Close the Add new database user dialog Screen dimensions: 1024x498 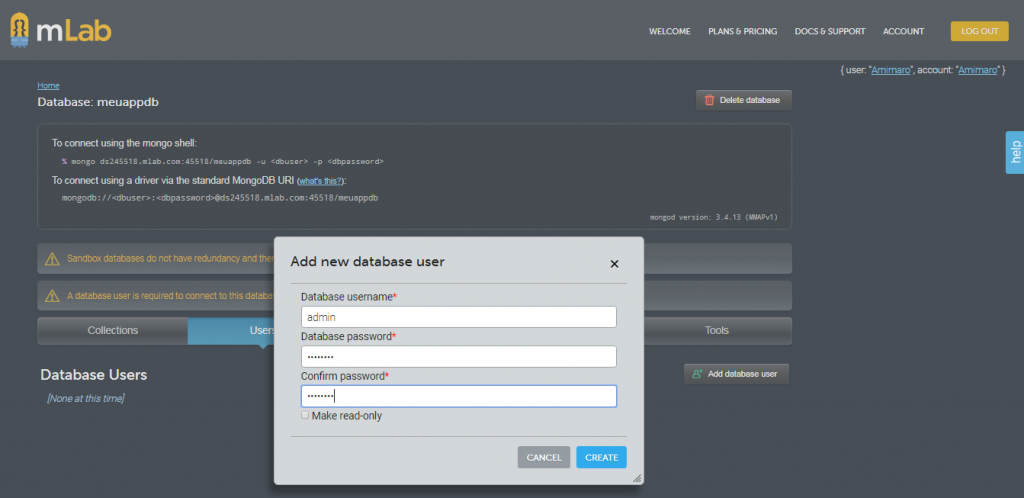(614, 264)
